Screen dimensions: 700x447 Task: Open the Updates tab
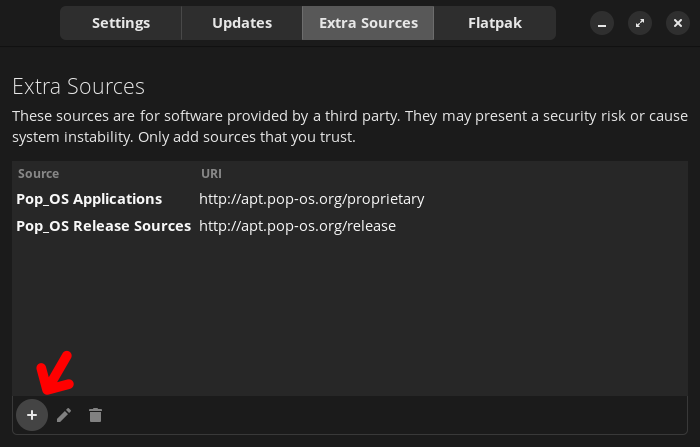click(241, 22)
